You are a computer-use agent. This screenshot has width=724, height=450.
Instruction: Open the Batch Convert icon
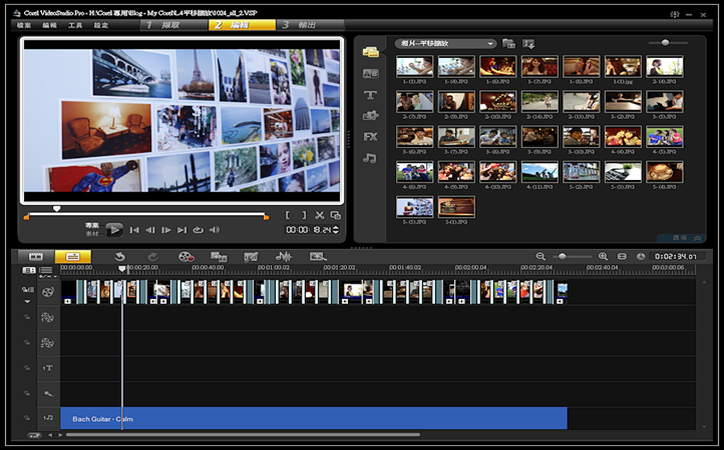tap(218, 257)
